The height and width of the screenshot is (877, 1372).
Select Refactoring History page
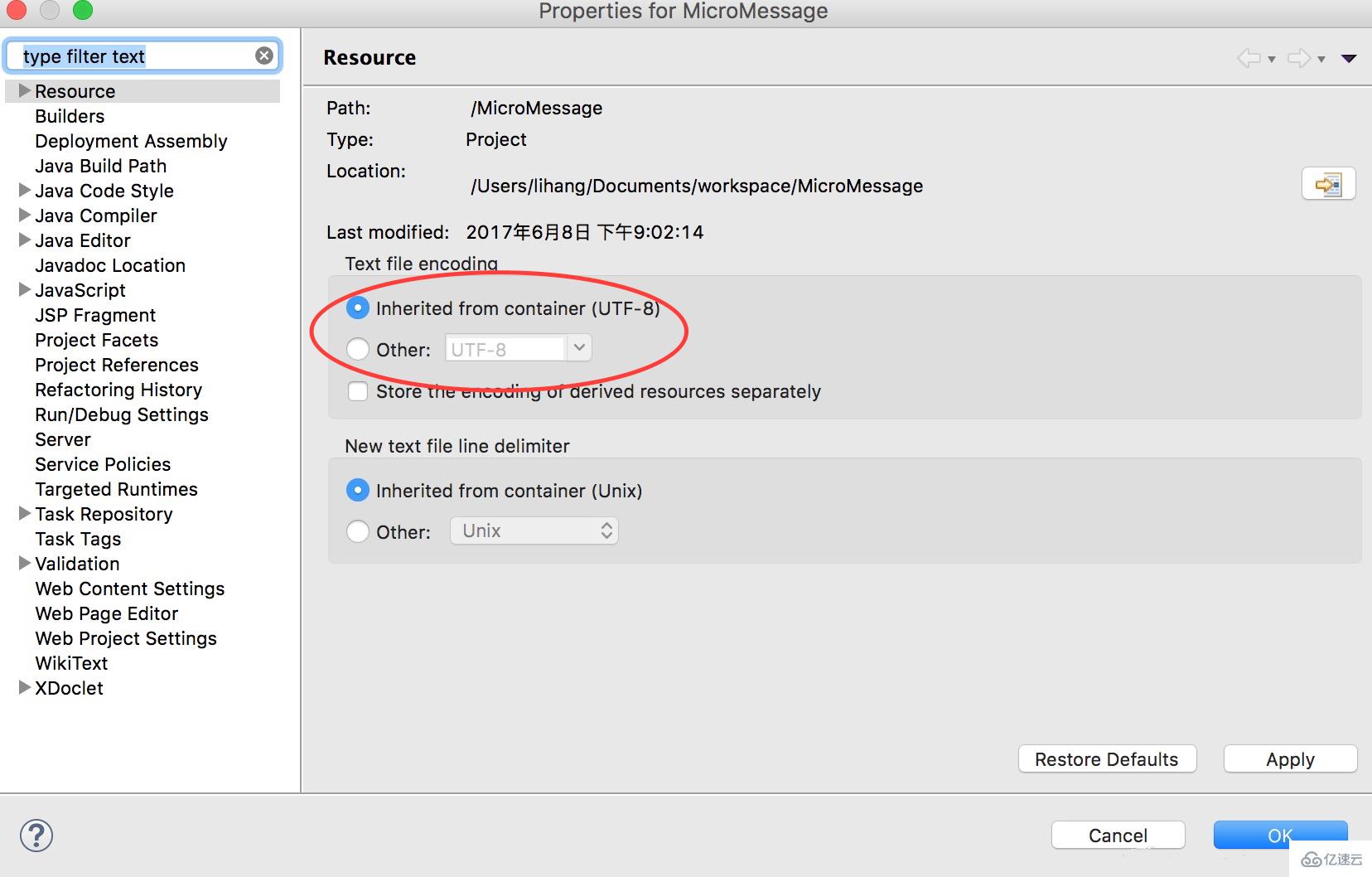[118, 390]
